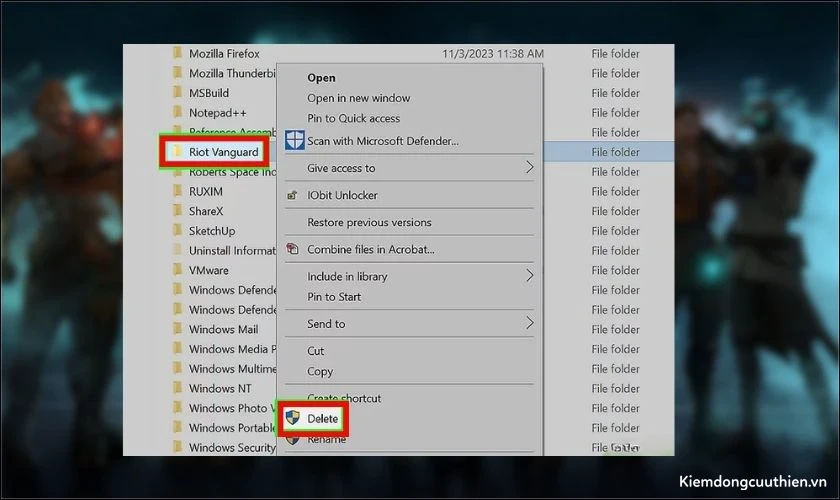
Task: Select the VMware folder name
Action: pos(208,270)
